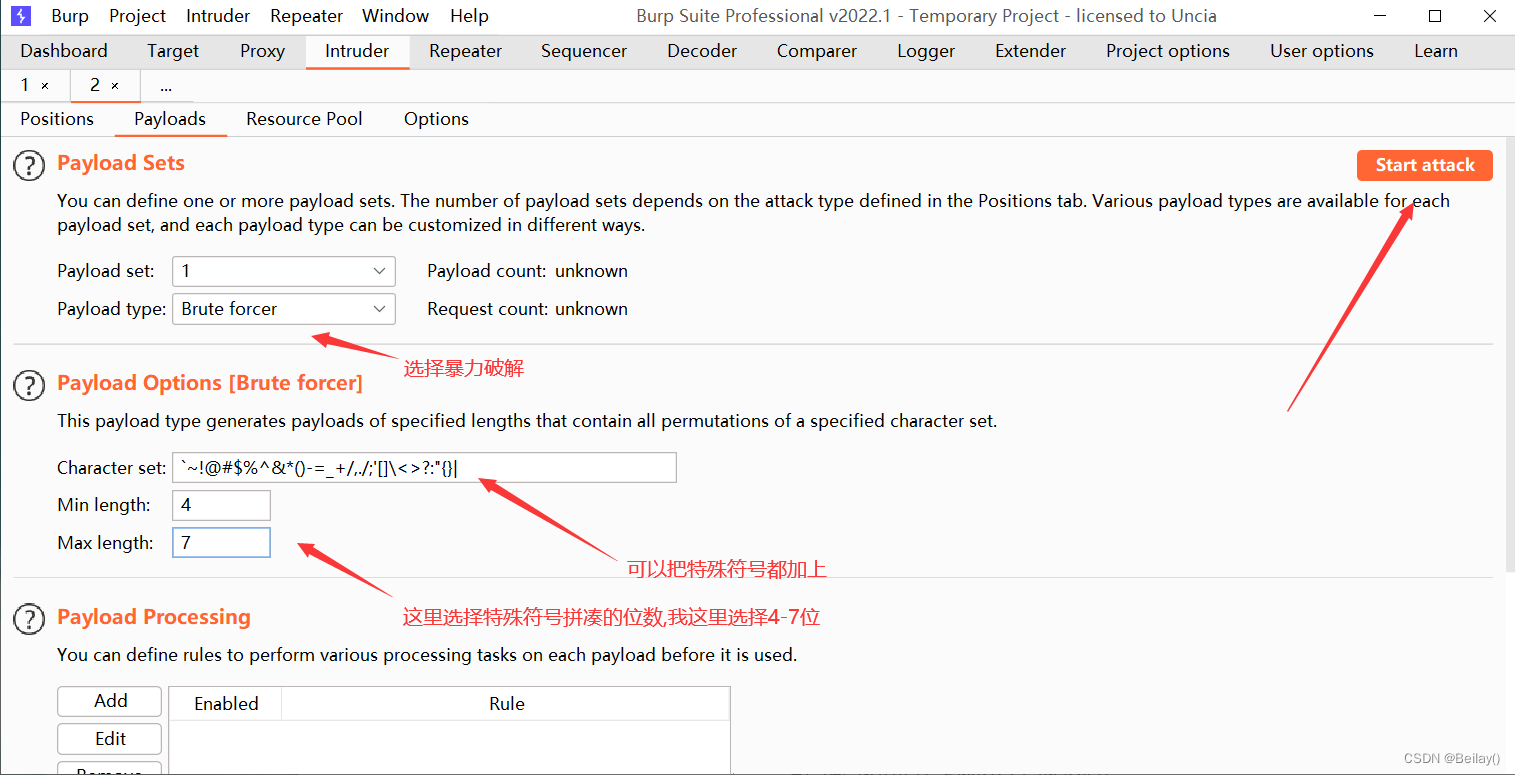This screenshot has height=775, width=1515.
Task: Click the Start attack button
Action: coord(1425,166)
